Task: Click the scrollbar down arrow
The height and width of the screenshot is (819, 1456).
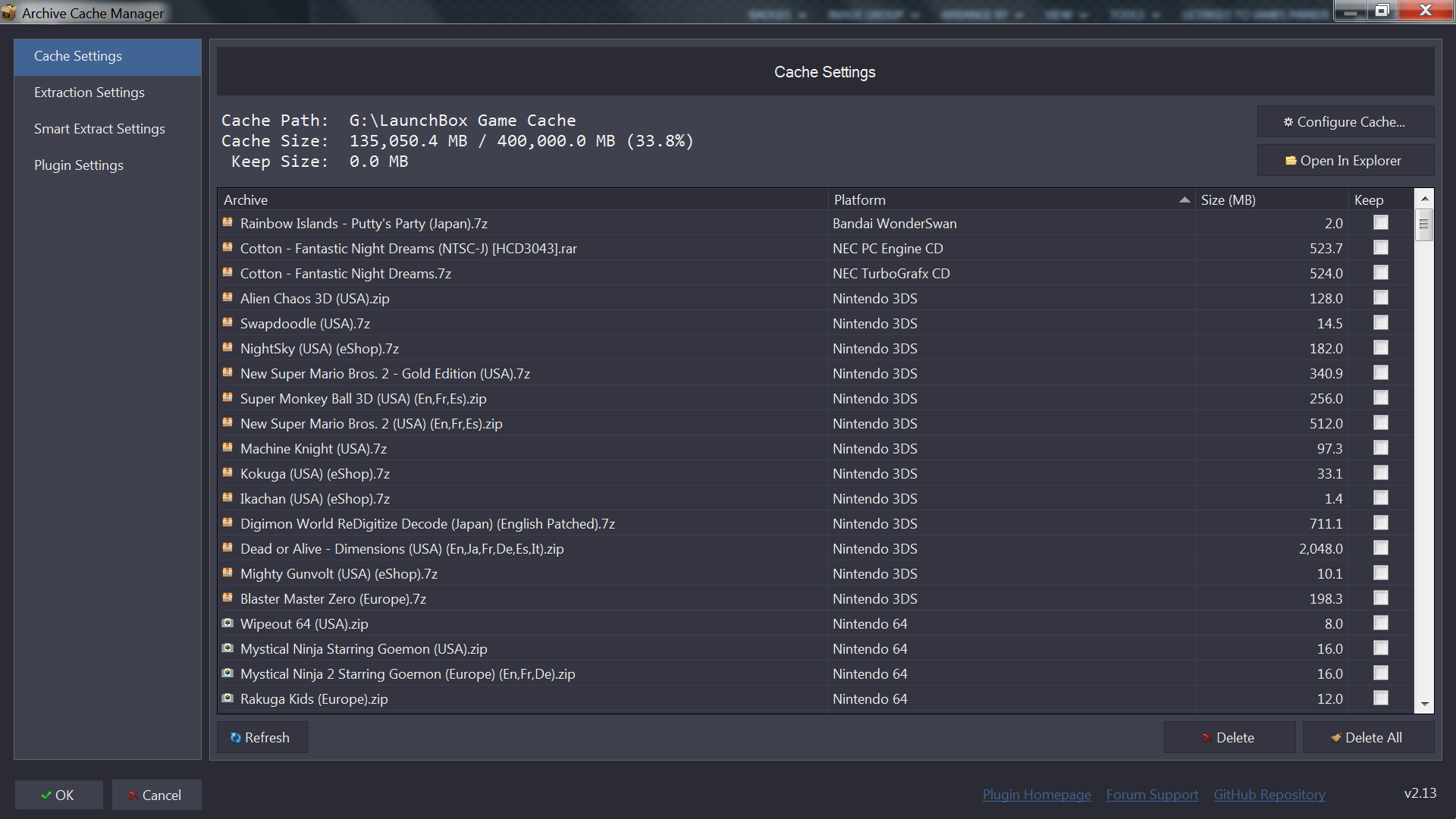Action: [x=1424, y=704]
